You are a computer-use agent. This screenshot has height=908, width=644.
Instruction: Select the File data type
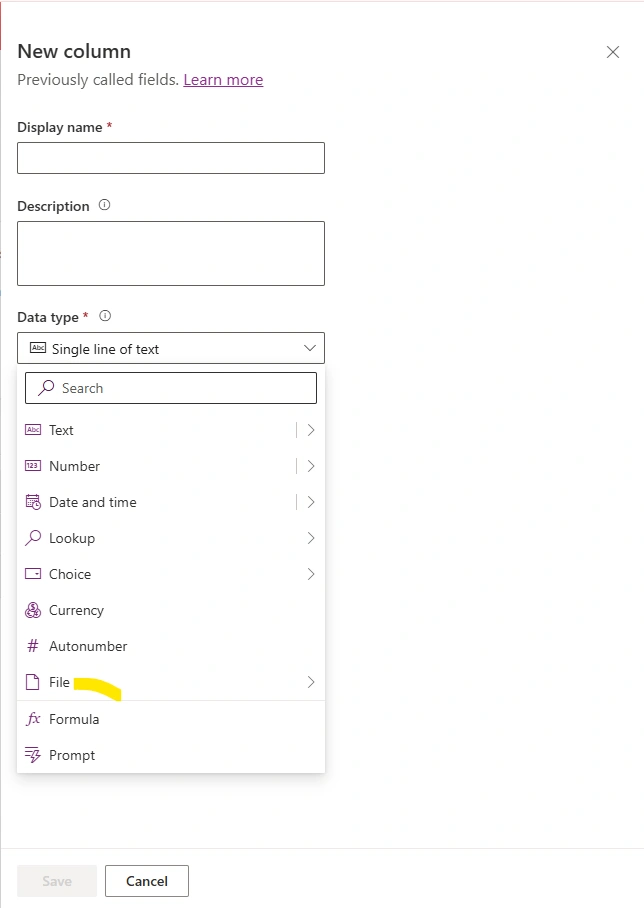coord(171,682)
